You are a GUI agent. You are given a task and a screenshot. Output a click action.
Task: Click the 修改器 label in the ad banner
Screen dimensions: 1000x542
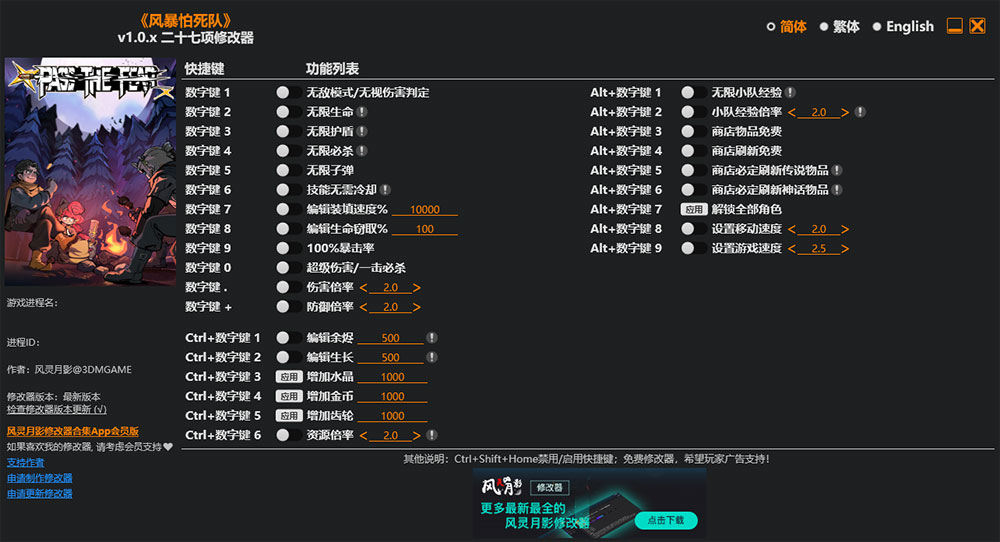tap(550, 488)
